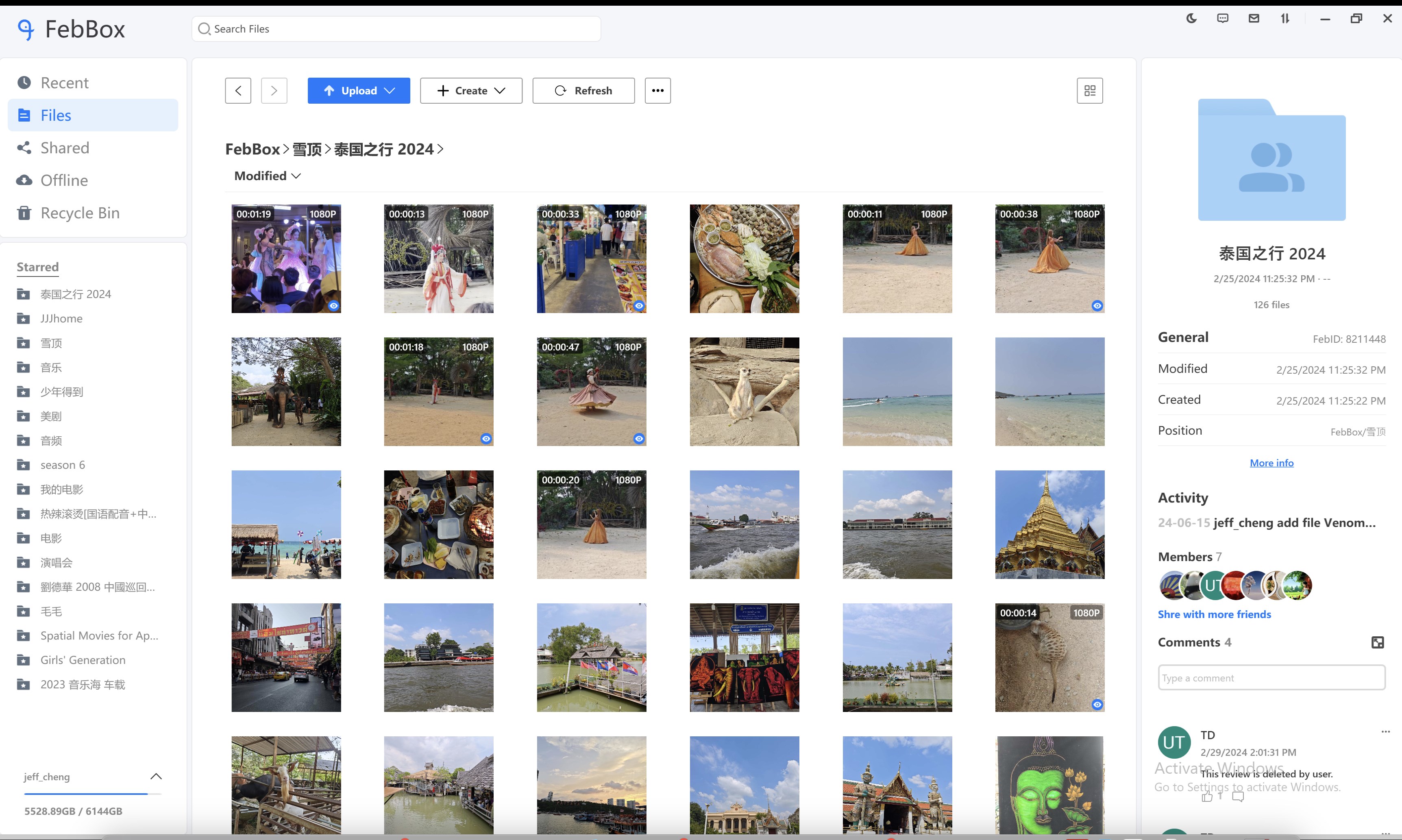Open the transfer list arrows icon

click(1285, 19)
